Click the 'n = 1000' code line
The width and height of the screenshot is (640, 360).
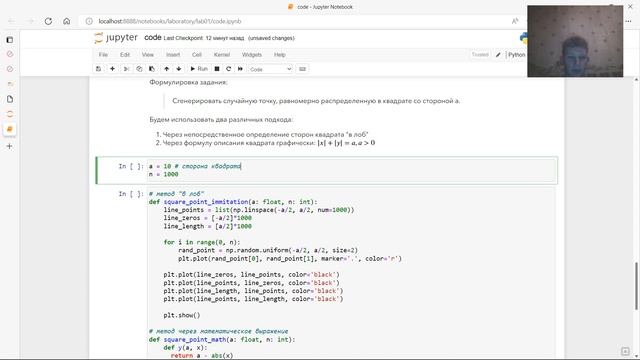[164, 174]
